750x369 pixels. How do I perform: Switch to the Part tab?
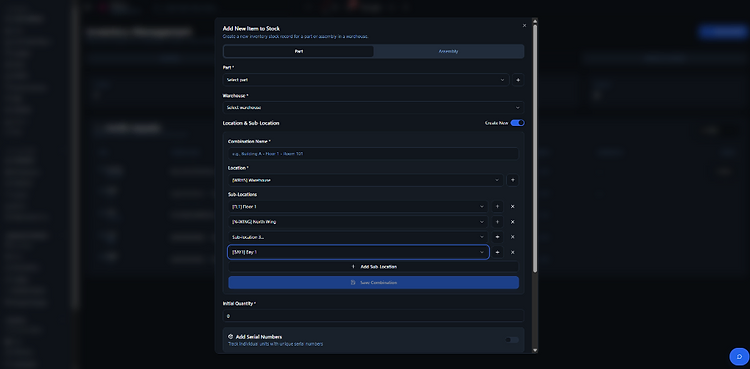click(298, 51)
